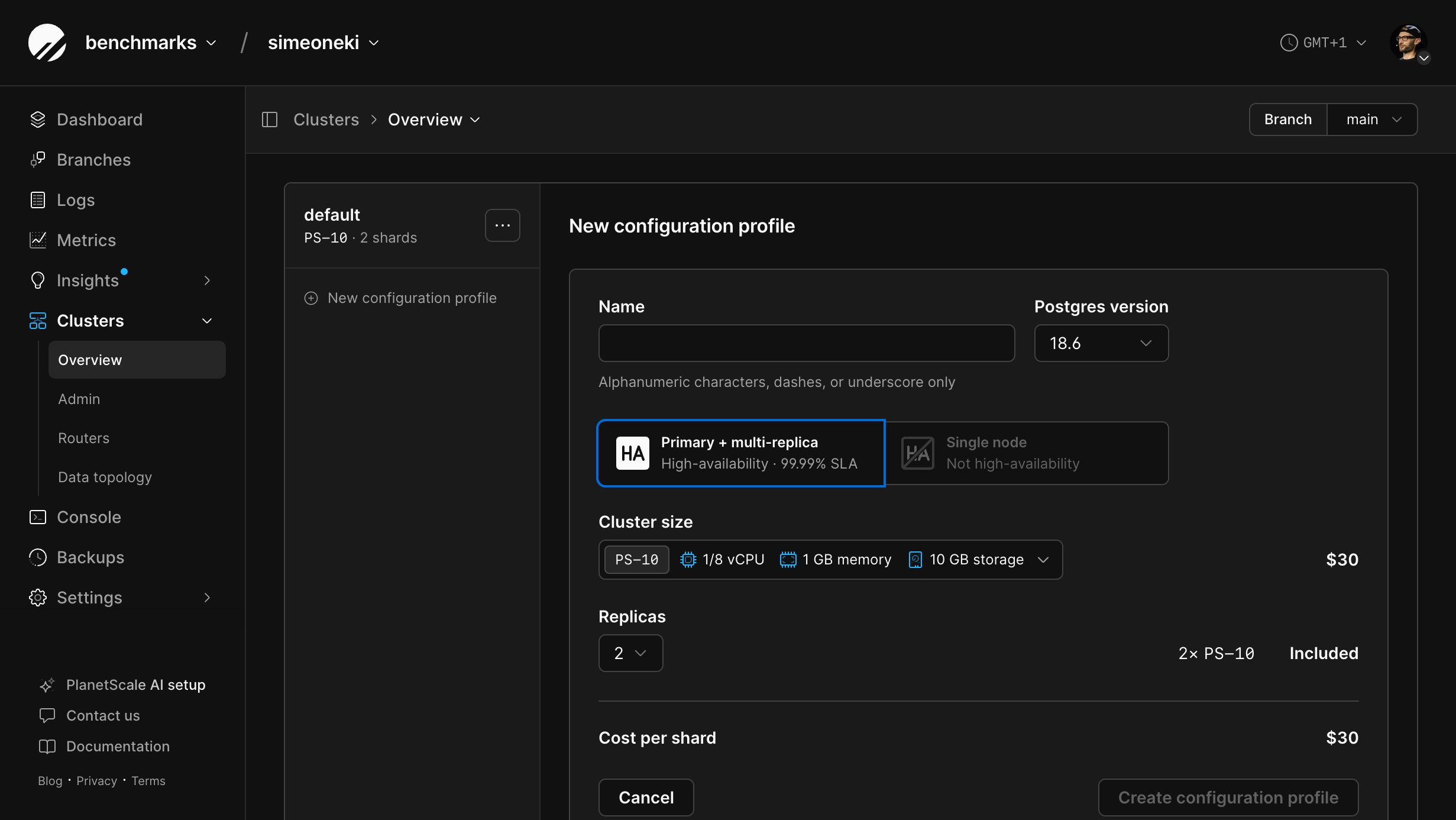Click the Cancel button
This screenshot has width=1456, height=820.
pos(646,798)
